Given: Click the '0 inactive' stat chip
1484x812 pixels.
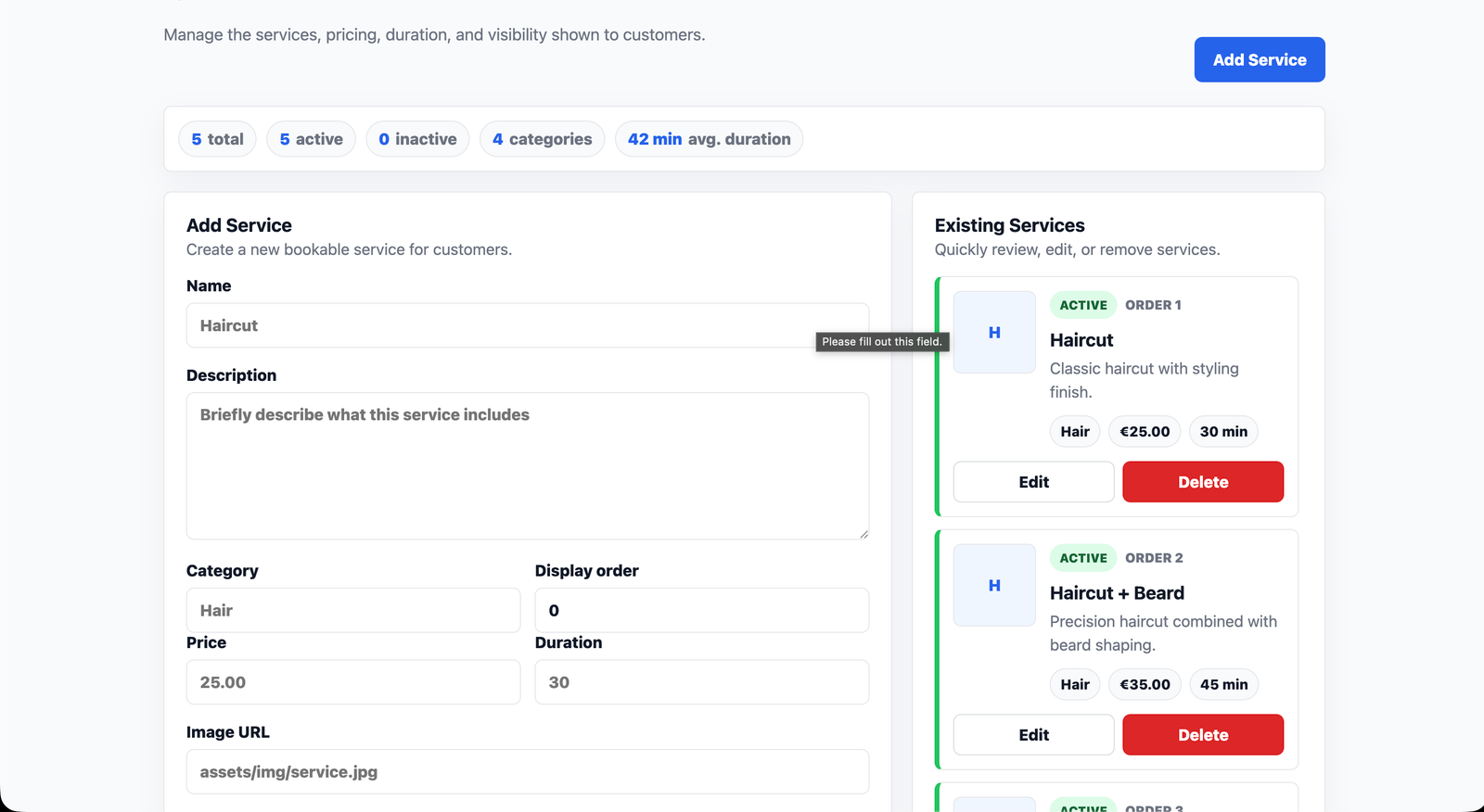Looking at the screenshot, I should (417, 139).
